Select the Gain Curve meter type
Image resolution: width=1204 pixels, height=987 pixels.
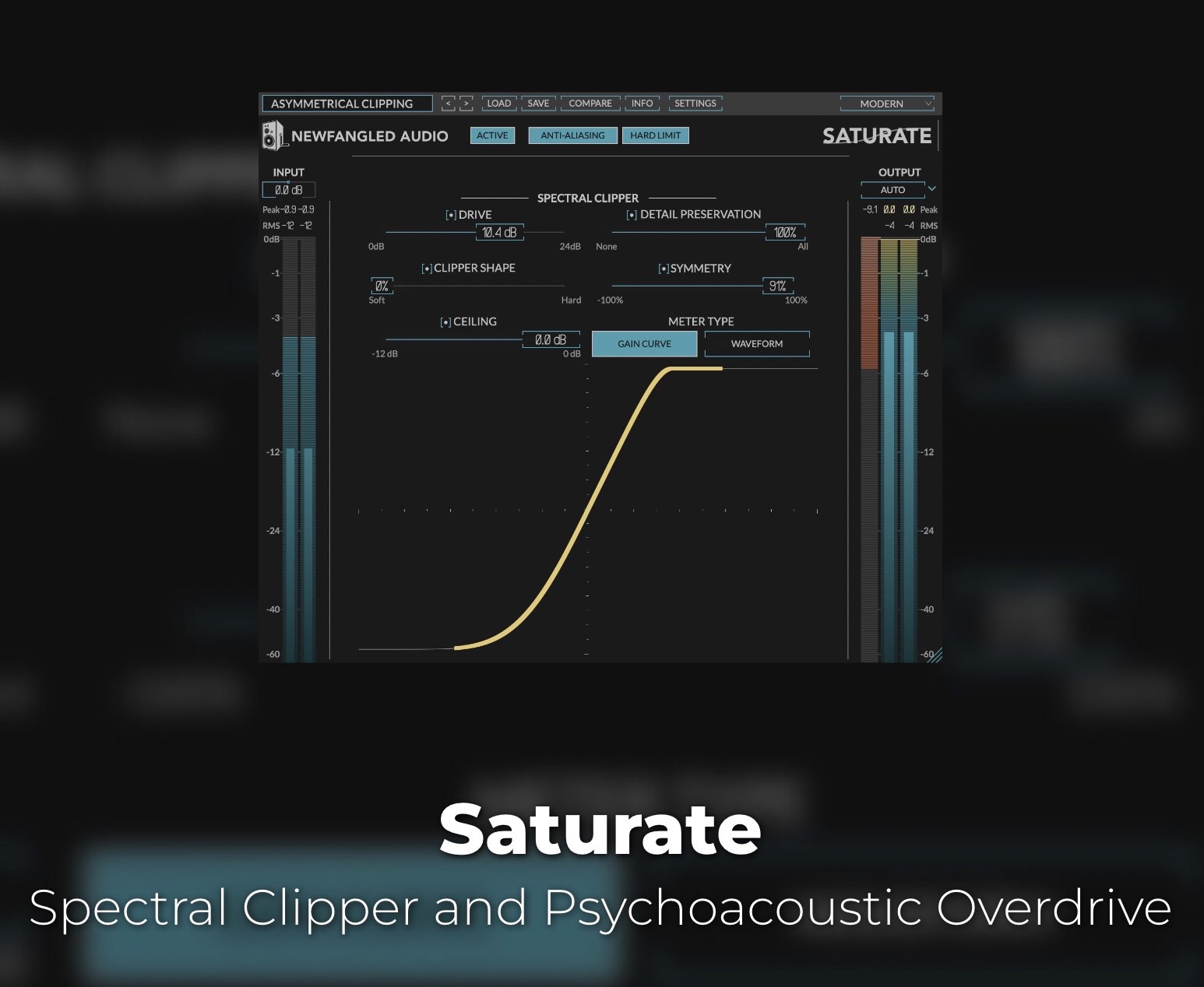(644, 344)
